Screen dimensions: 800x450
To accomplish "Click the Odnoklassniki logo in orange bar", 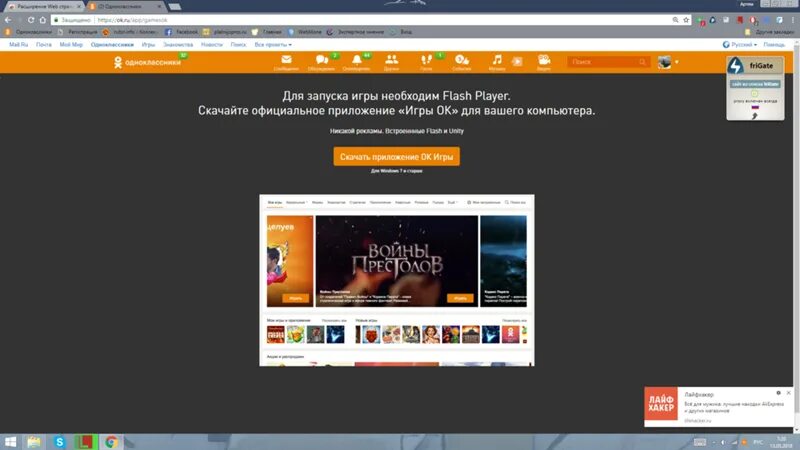I will tap(147, 62).
